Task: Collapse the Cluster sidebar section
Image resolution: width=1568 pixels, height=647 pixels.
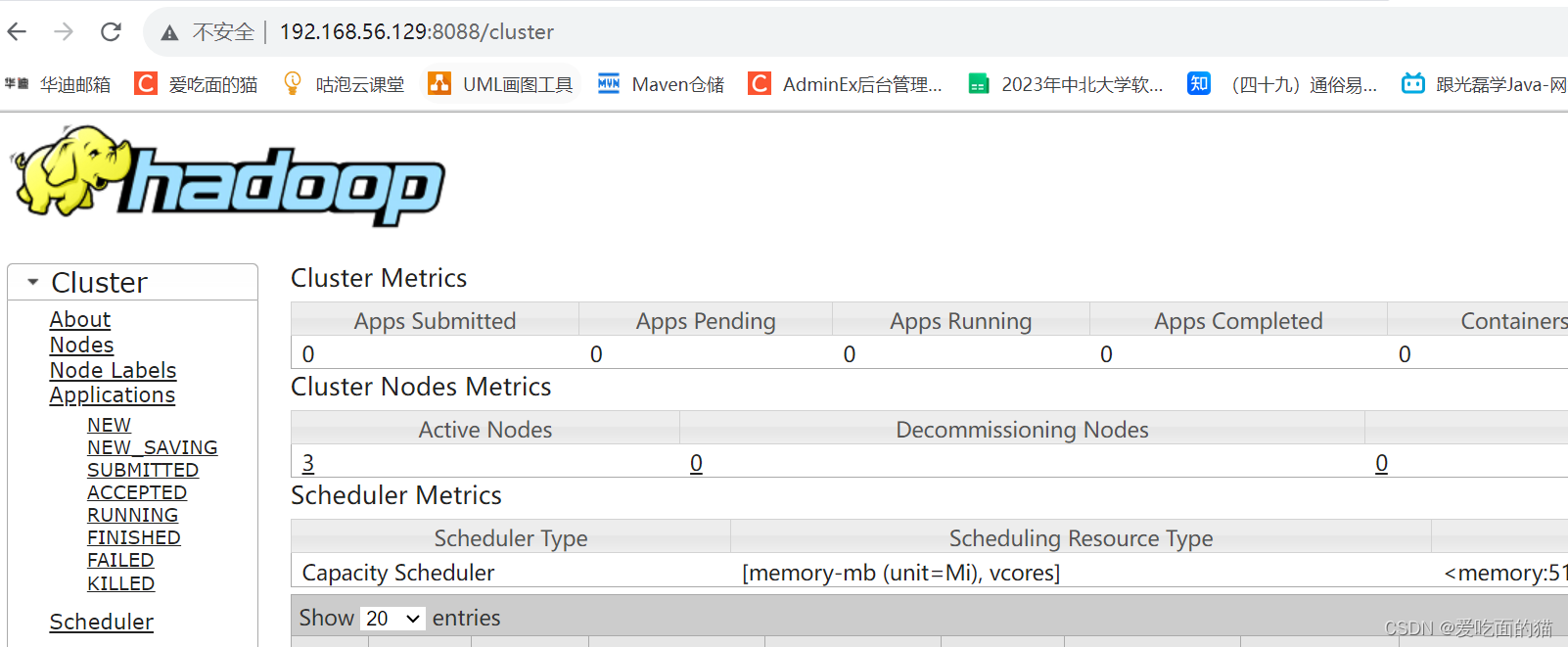Action: point(33,282)
